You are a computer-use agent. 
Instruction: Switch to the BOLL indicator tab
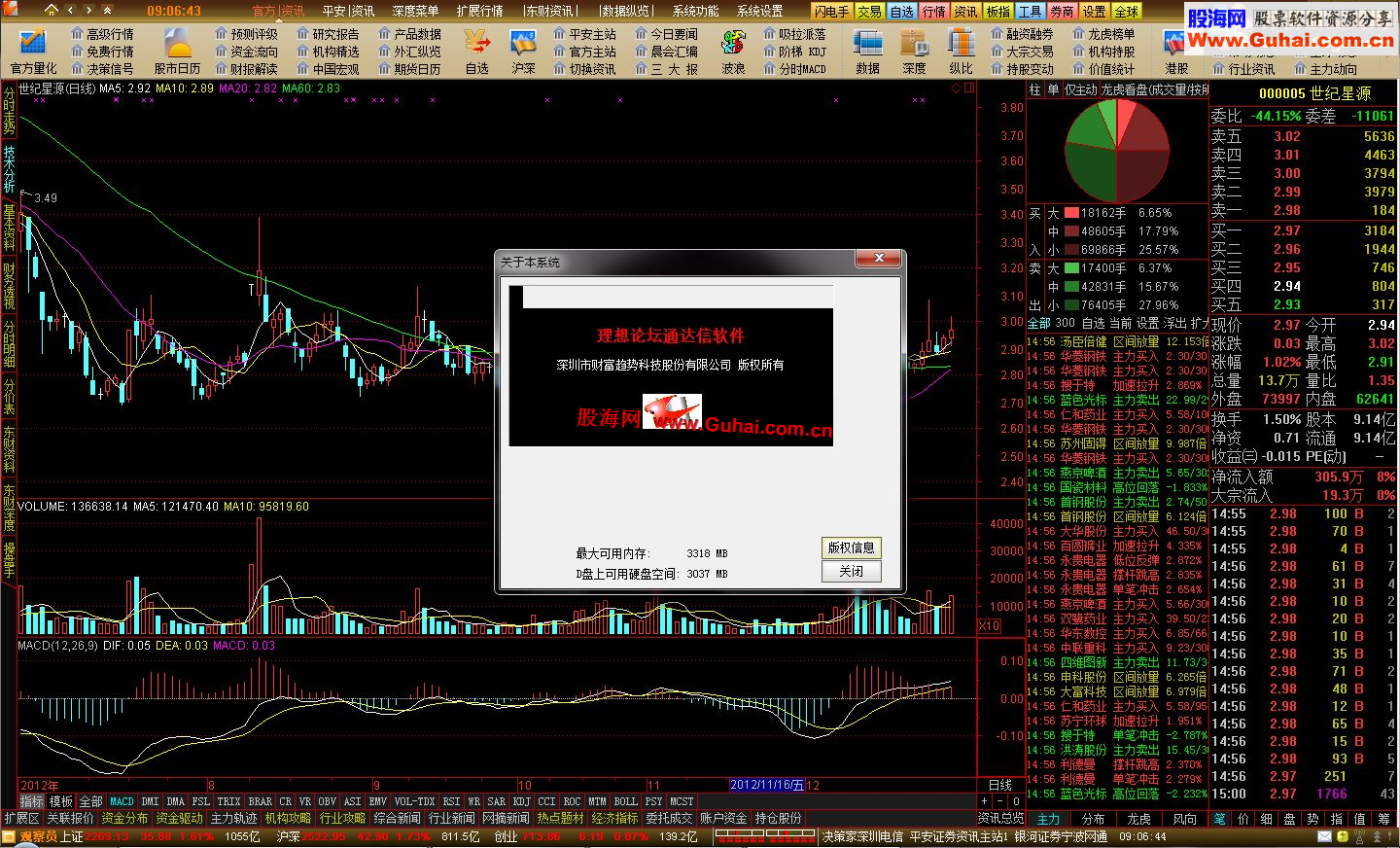[x=625, y=801]
